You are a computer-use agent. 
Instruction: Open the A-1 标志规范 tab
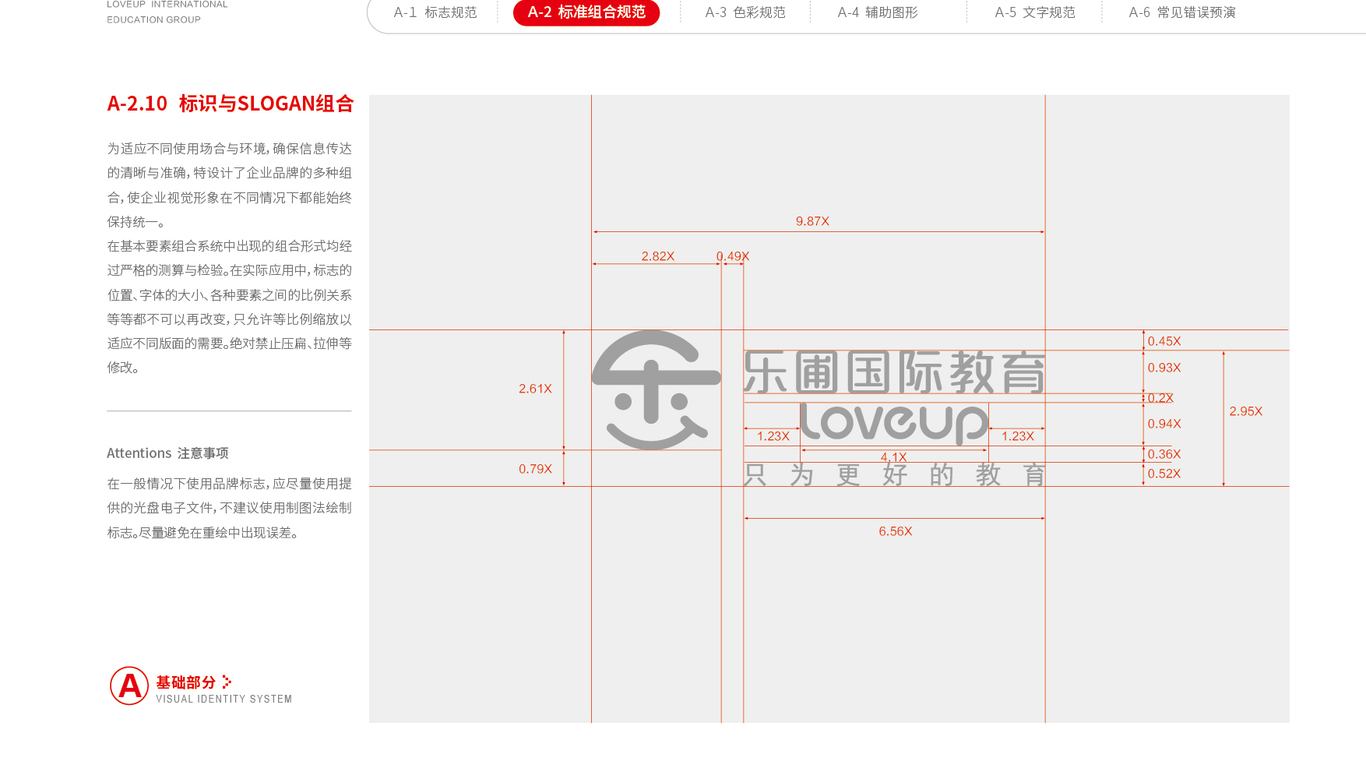pyautogui.click(x=435, y=13)
